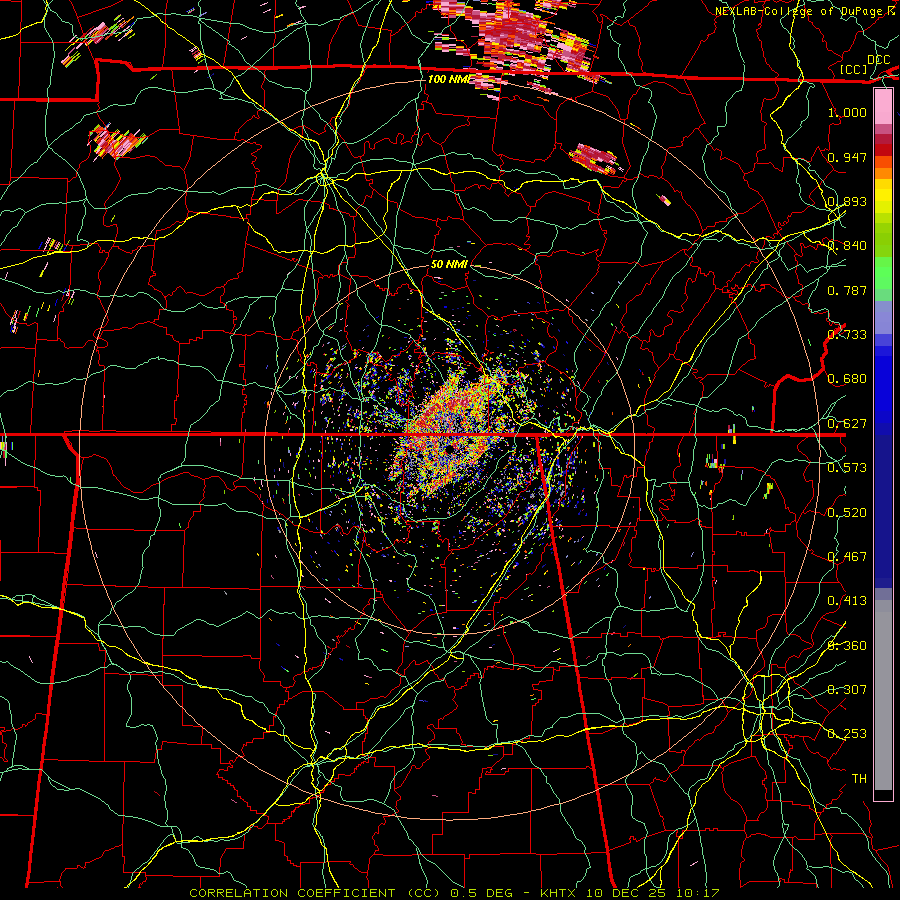The image size is (900, 900).
Task: Click the 0.520 scale value
Action: pos(847,513)
